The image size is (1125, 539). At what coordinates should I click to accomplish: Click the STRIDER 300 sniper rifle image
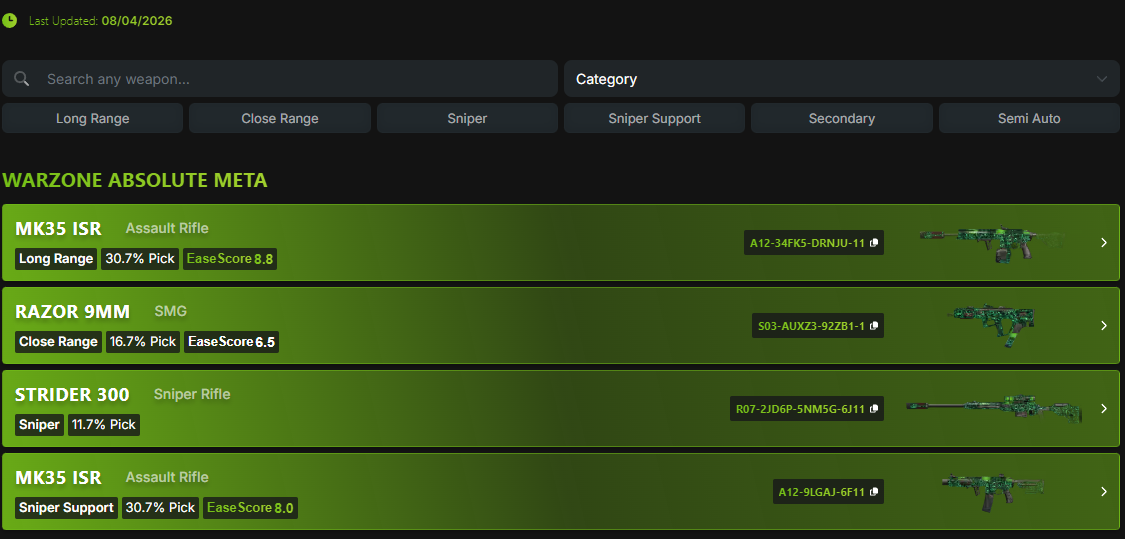coord(994,408)
